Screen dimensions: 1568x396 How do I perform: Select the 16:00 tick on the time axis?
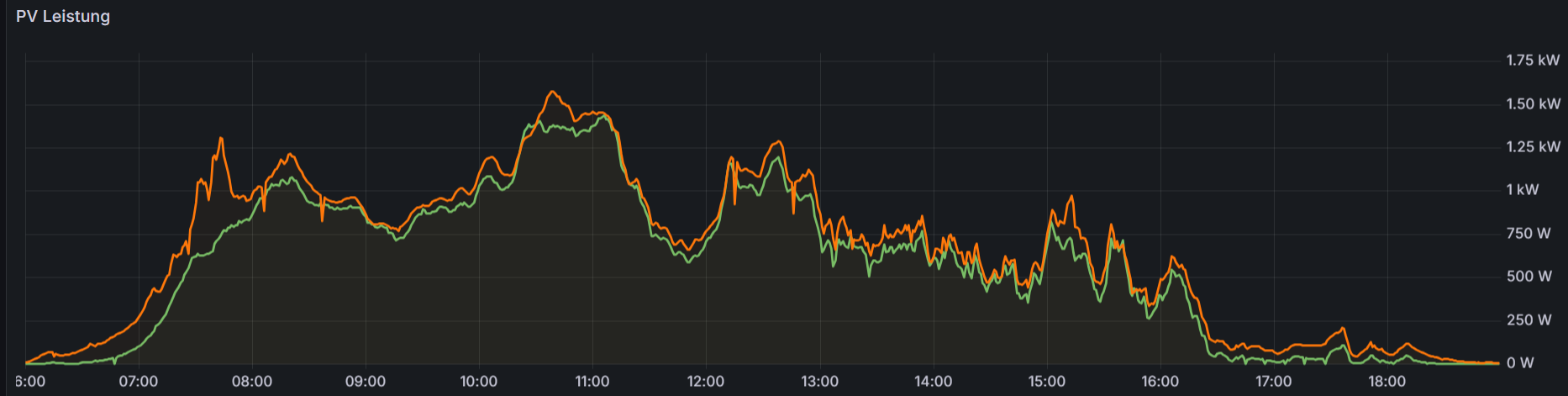pos(1160,382)
